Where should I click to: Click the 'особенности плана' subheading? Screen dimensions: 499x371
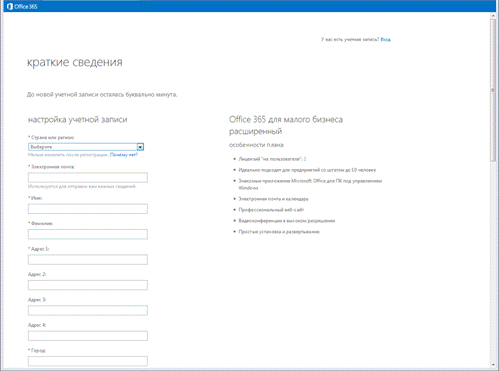point(256,145)
